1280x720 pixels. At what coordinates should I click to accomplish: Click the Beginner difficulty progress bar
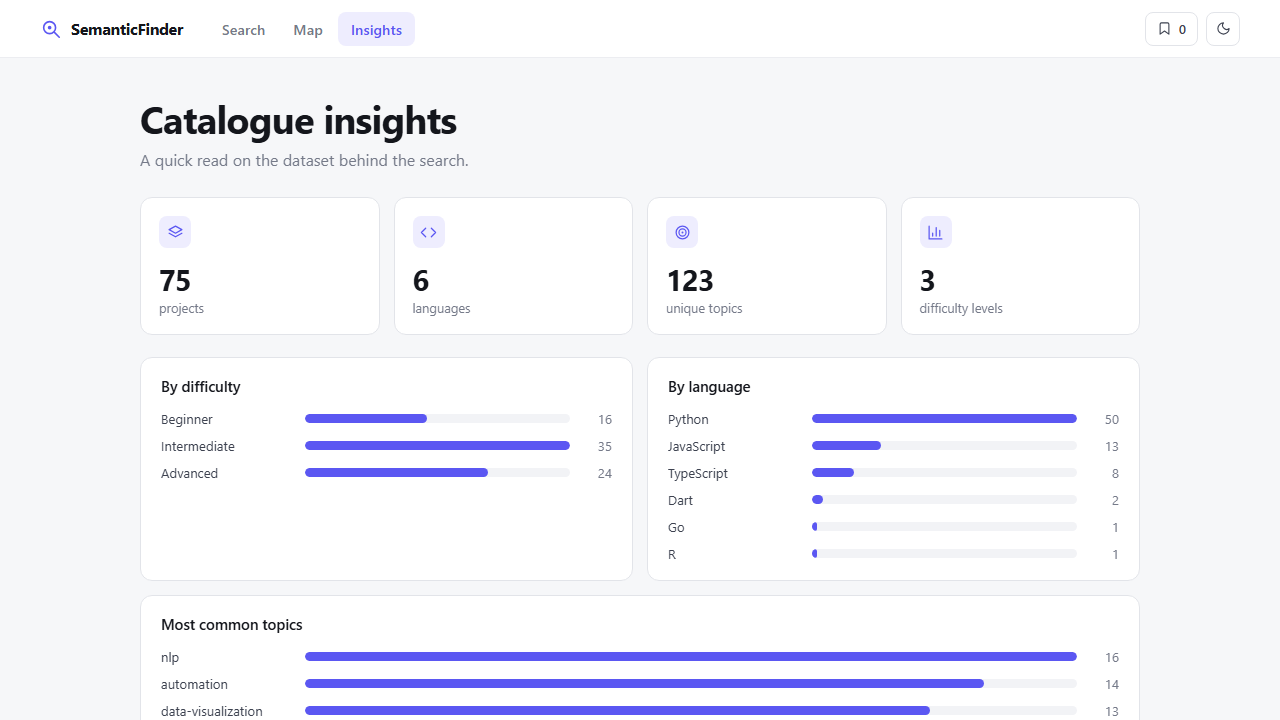pyautogui.click(x=437, y=419)
